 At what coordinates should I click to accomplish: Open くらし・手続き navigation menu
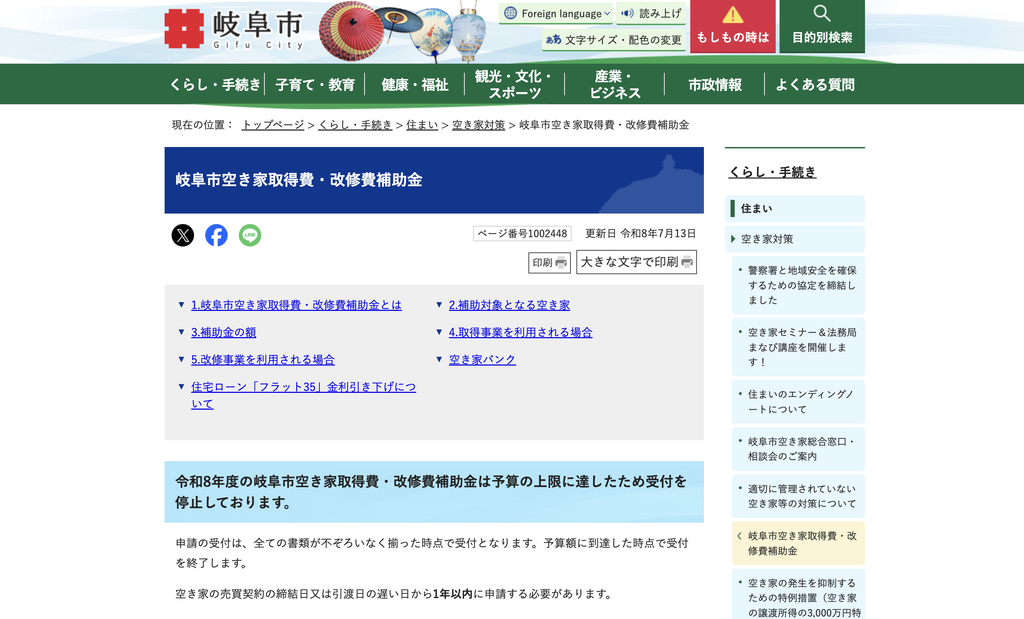tap(215, 84)
